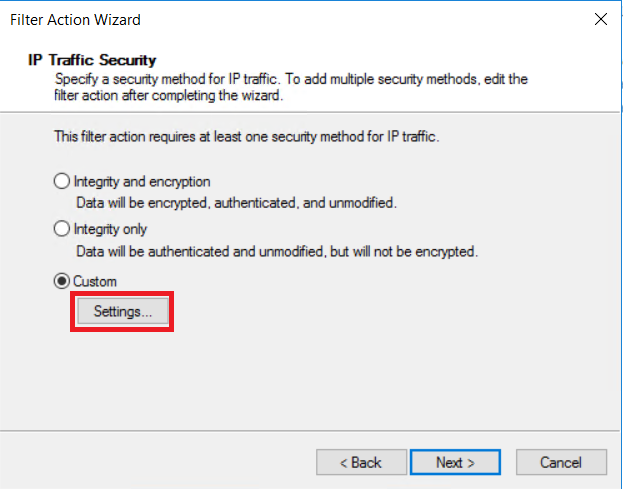Choose the "Integrity only" radio button
Screen dimensions: 623x489
pyautogui.click(x=62, y=229)
